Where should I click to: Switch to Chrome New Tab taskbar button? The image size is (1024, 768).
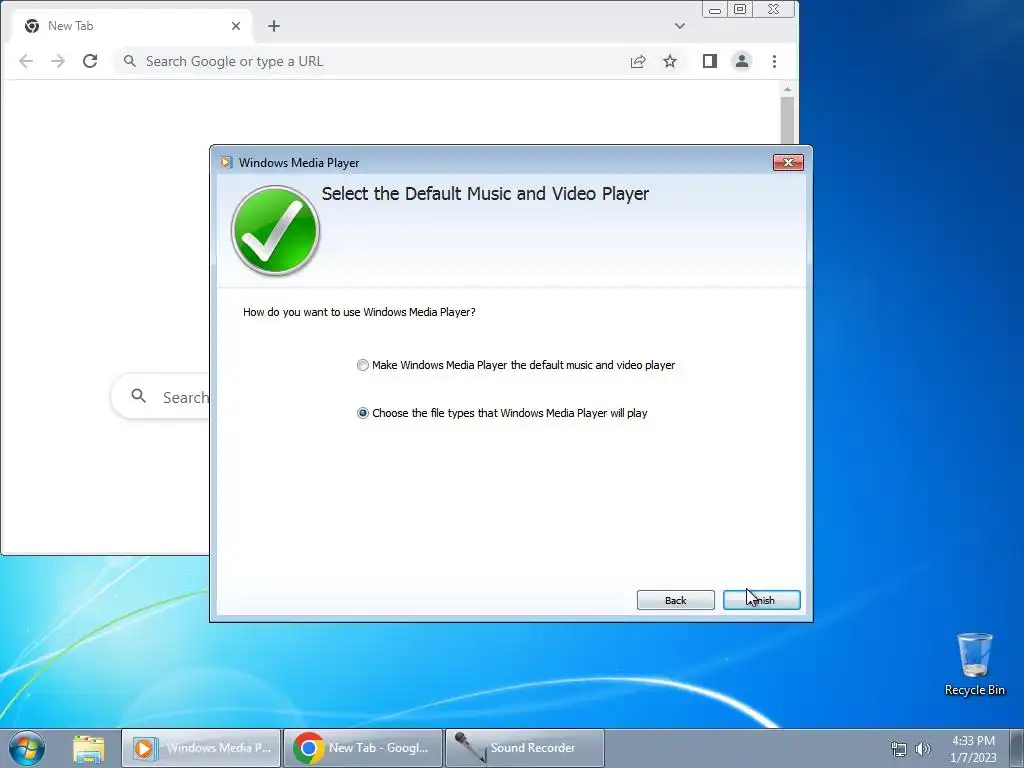tap(363, 748)
